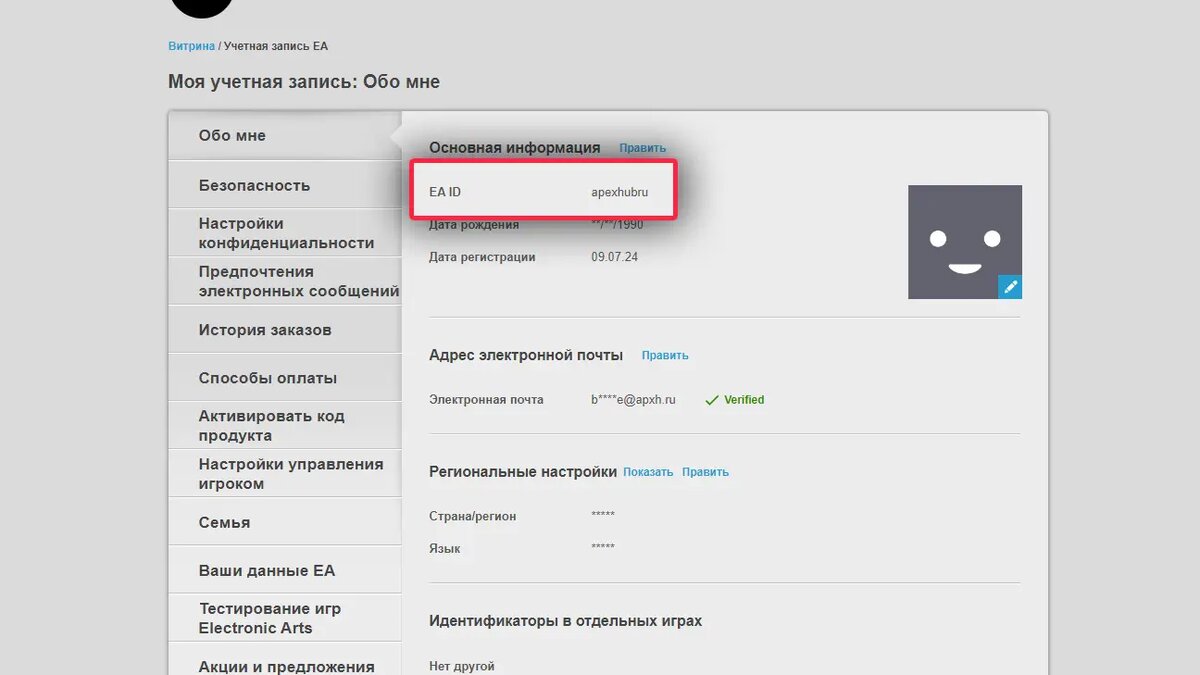Viewport: 1200px width, 675px height.
Task: Go to Витрина breadcrumb link
Action: point(191,46)
